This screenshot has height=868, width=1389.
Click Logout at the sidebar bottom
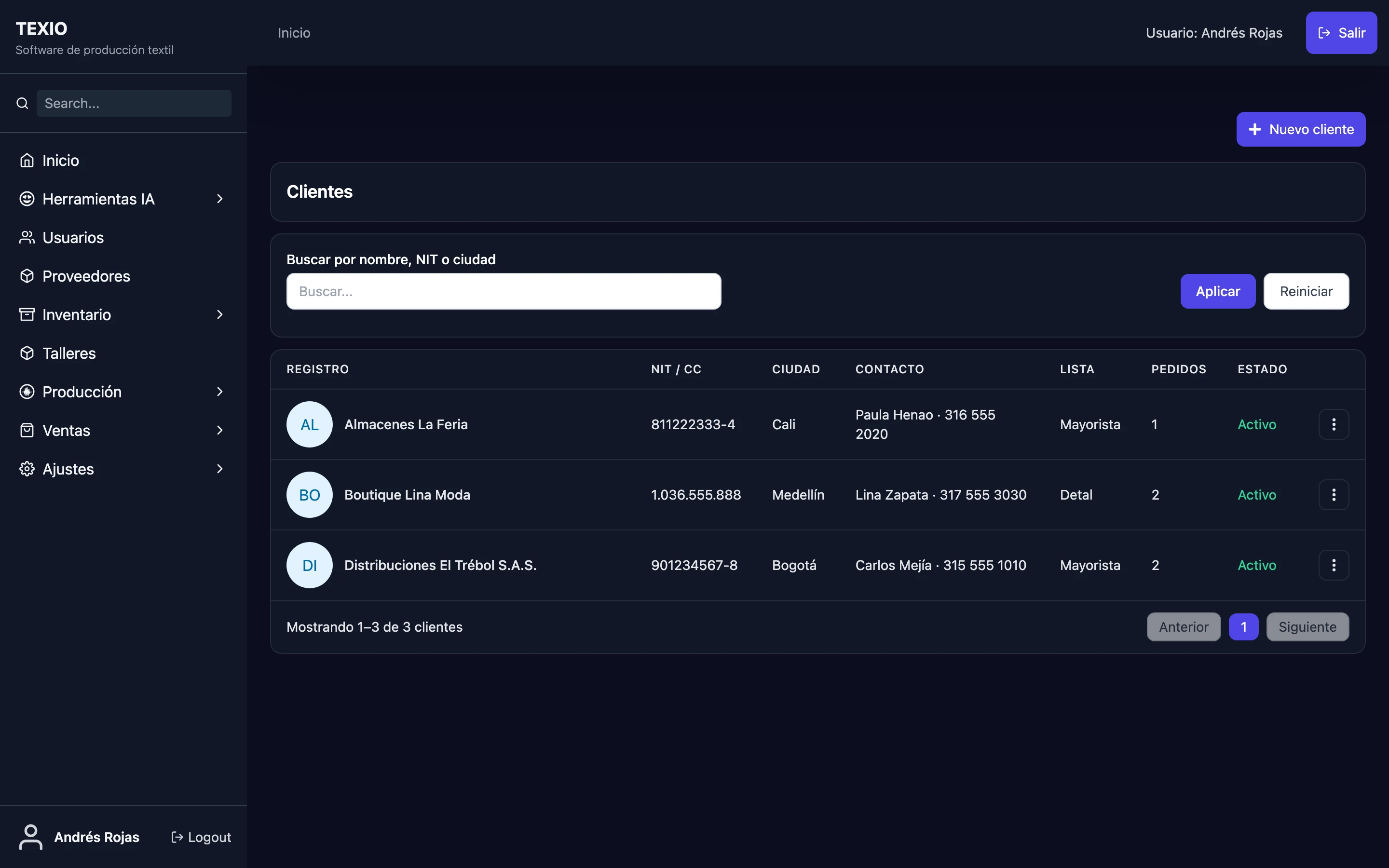202,837
